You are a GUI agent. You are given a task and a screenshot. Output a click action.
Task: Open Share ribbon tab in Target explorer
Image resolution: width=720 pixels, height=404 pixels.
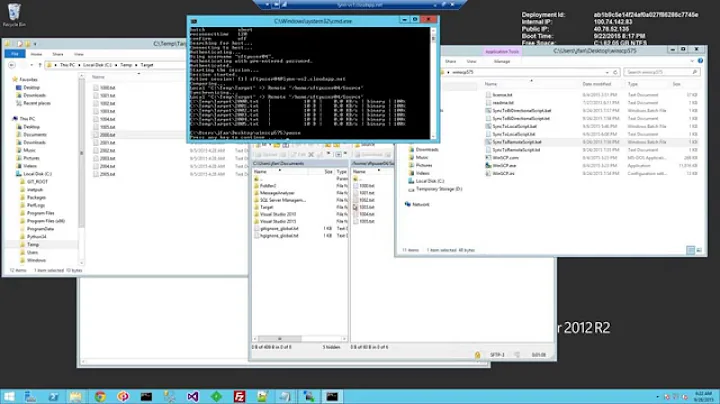click(58, 54)
